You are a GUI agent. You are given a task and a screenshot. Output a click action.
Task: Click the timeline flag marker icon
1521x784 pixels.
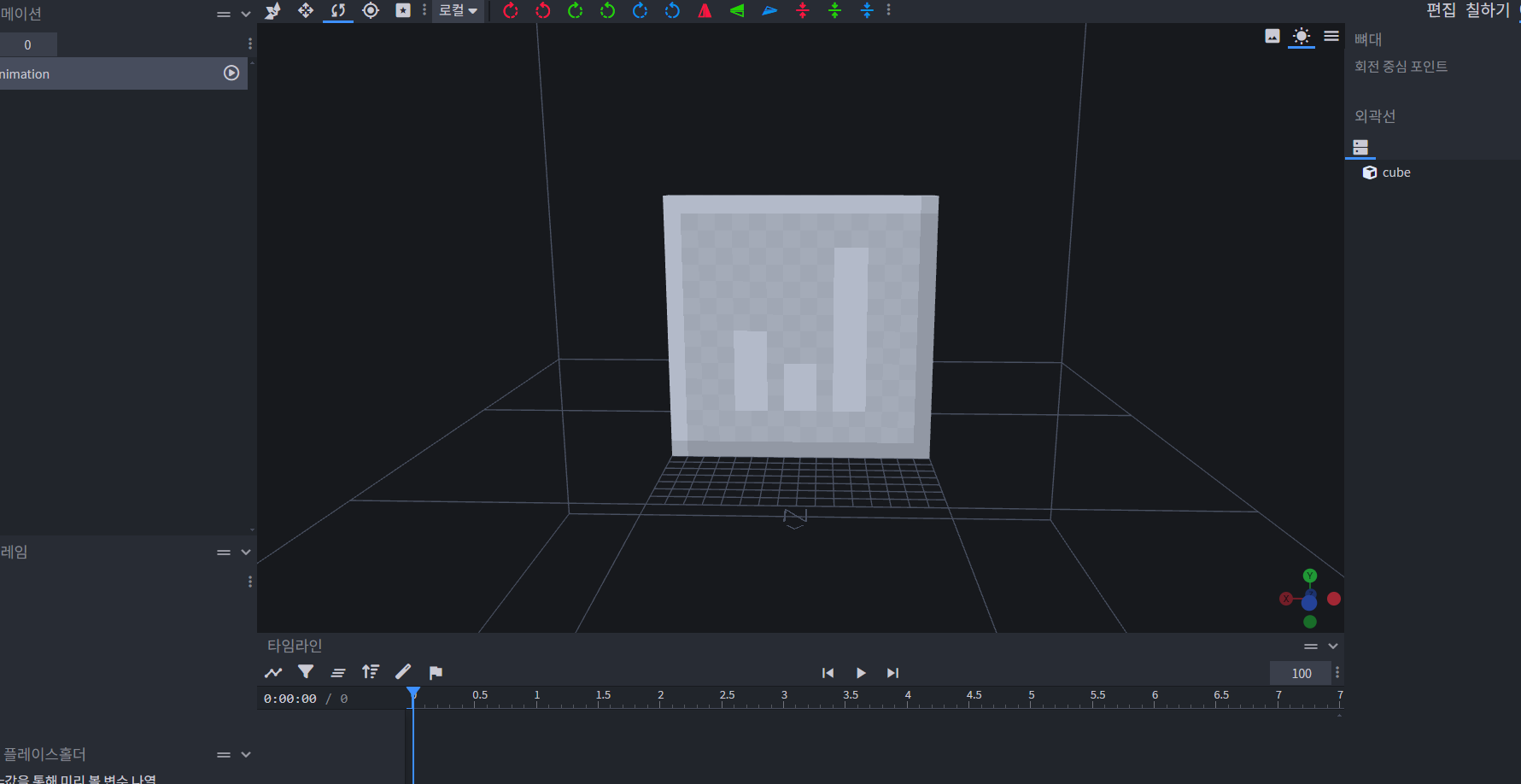tap(436, 672)
